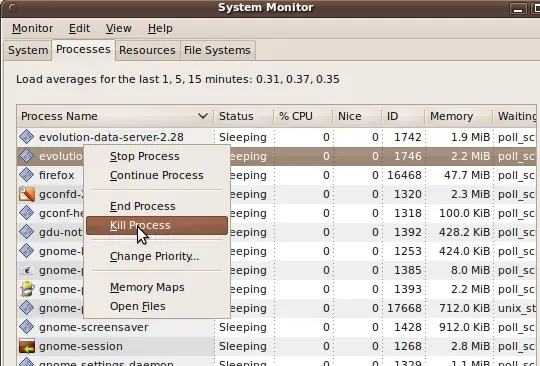The width and height of the screenshot is (540, 366).
Task: Click the icon of process ID 1385
Action: pyautogui.click(x=27, y=270)
